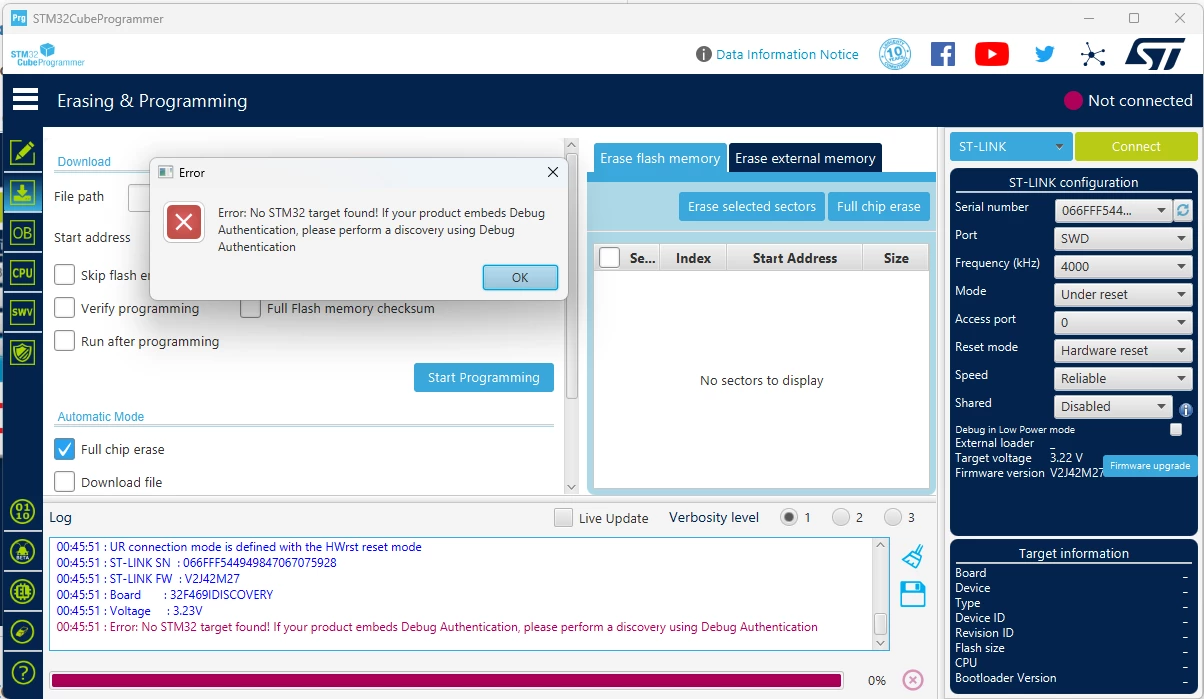The image size is (1204, 699).
Task: Expand the Reset mode dropdown
Action: coord(1123,350)
